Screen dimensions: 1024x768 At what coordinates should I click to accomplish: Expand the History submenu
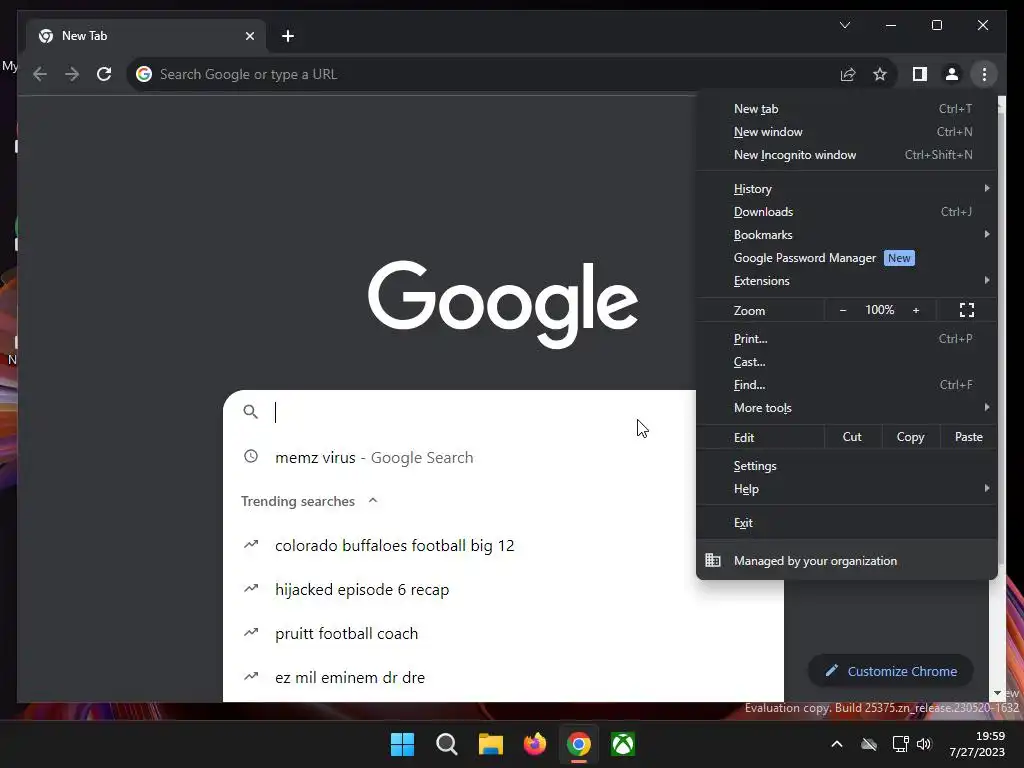[x=847, y=189]
